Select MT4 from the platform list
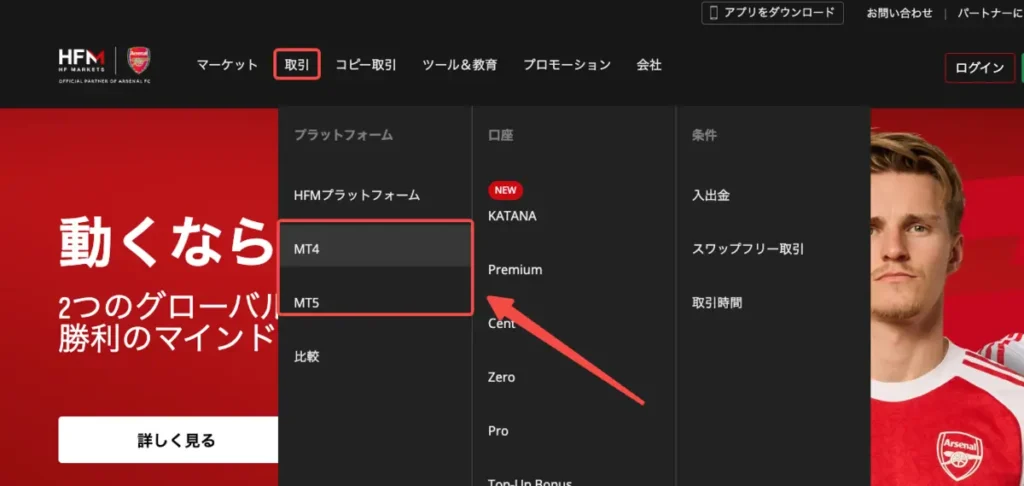The width and height of the screenshot is (1024, 486). click(x=376, y=249)
